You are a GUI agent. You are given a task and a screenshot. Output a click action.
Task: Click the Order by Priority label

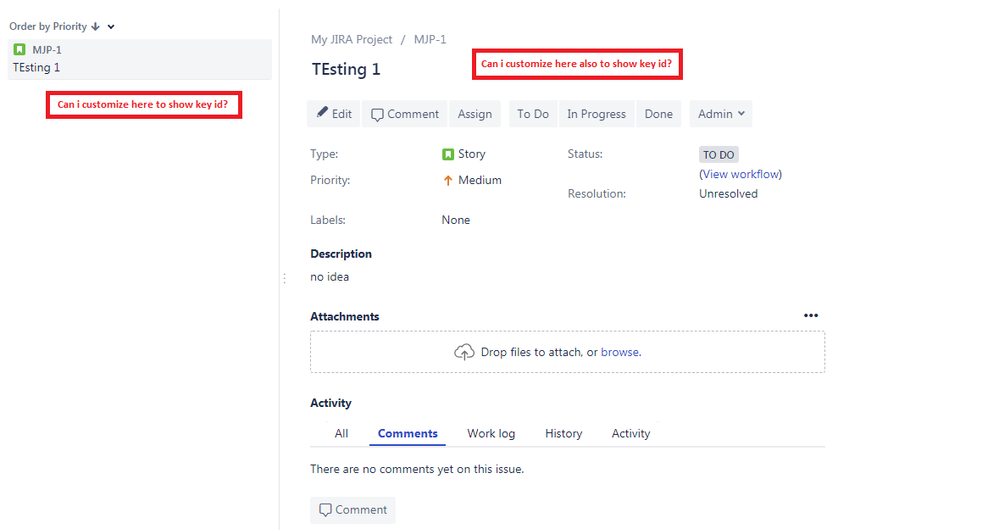click(x=48, y=27)
